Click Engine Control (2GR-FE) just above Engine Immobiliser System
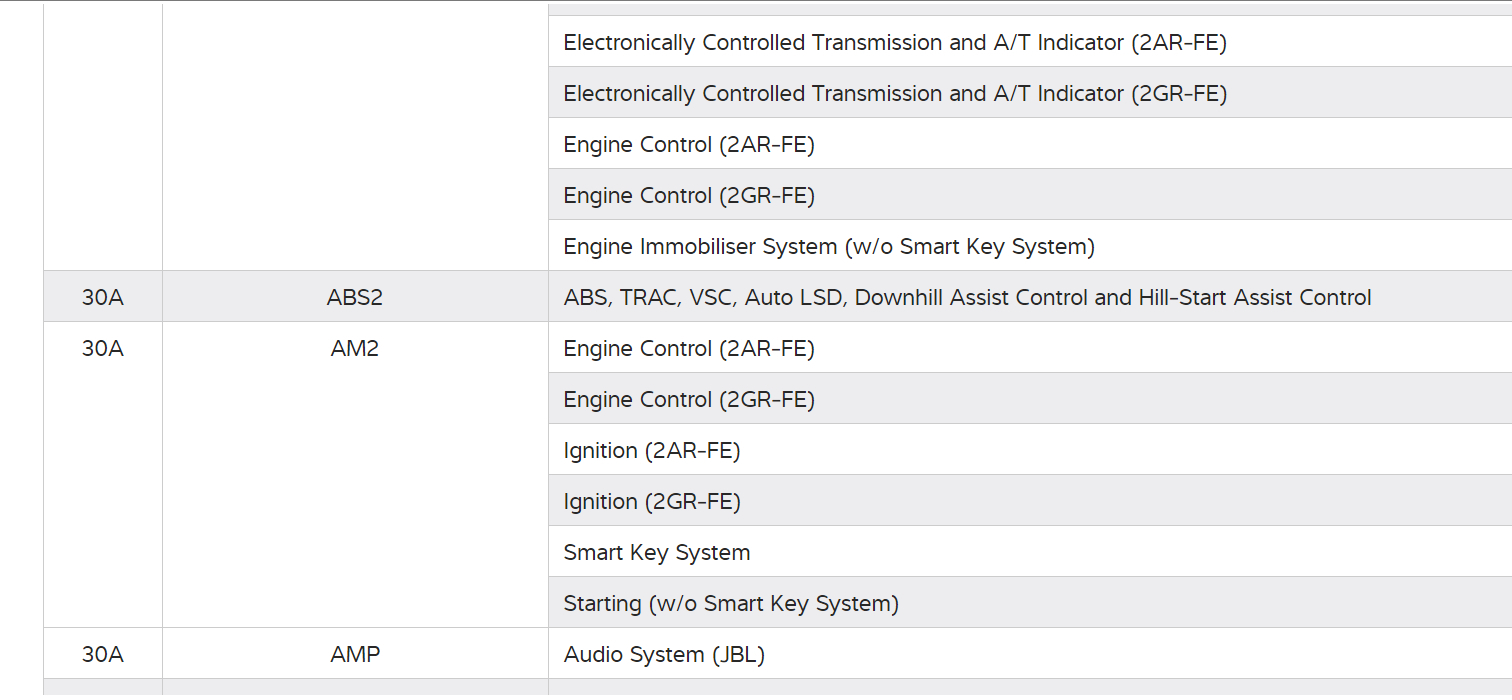The image size is (1512, 700). (689, 196)
